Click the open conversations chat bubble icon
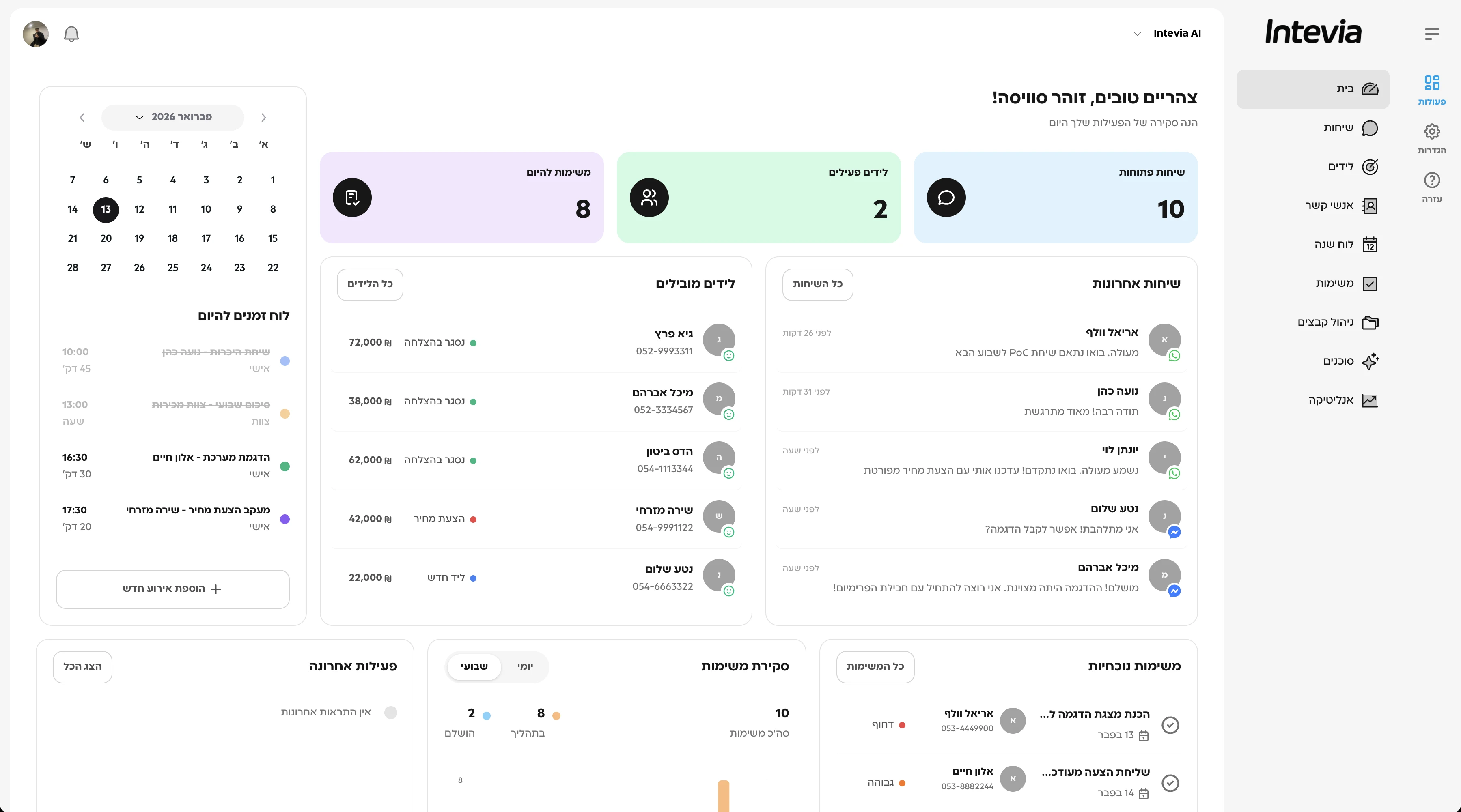 (x=946, y=198)
